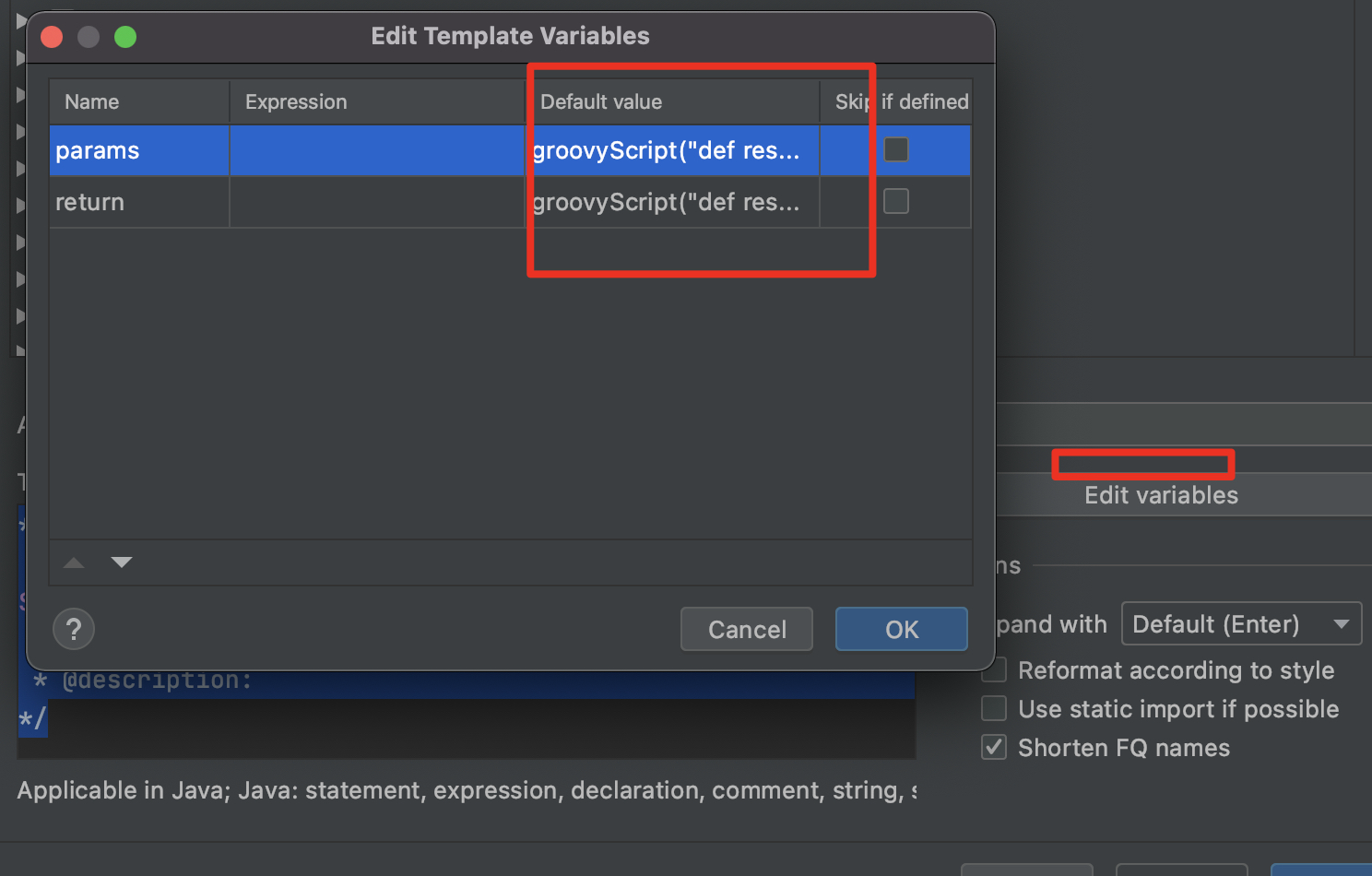Open the Default (Enter) expand-with dropdown
Image resolution: width=1372 pixels, height=876 pixels.
[x=1240, y=624]
